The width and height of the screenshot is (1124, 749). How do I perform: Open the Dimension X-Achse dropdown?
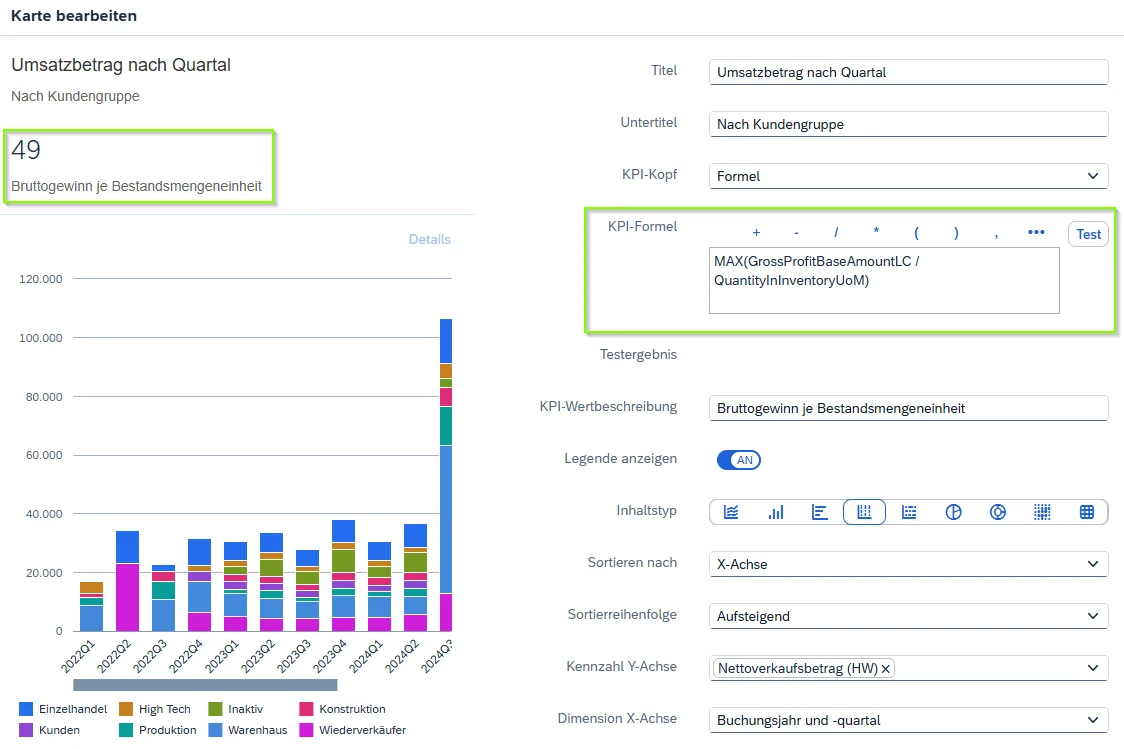click(908, 720)
